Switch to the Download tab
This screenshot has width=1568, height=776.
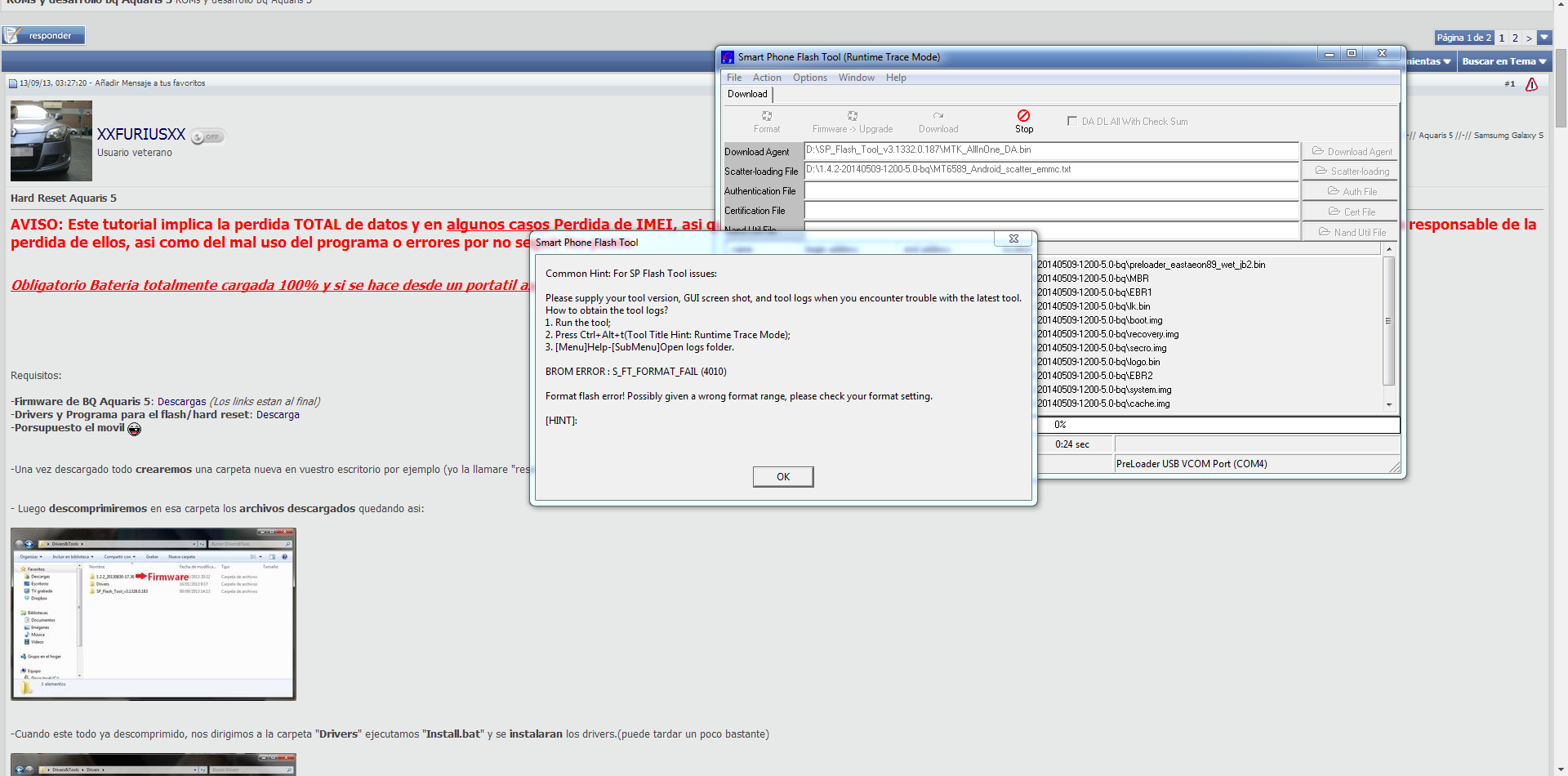pyautogui.click(x=747, y=94)
